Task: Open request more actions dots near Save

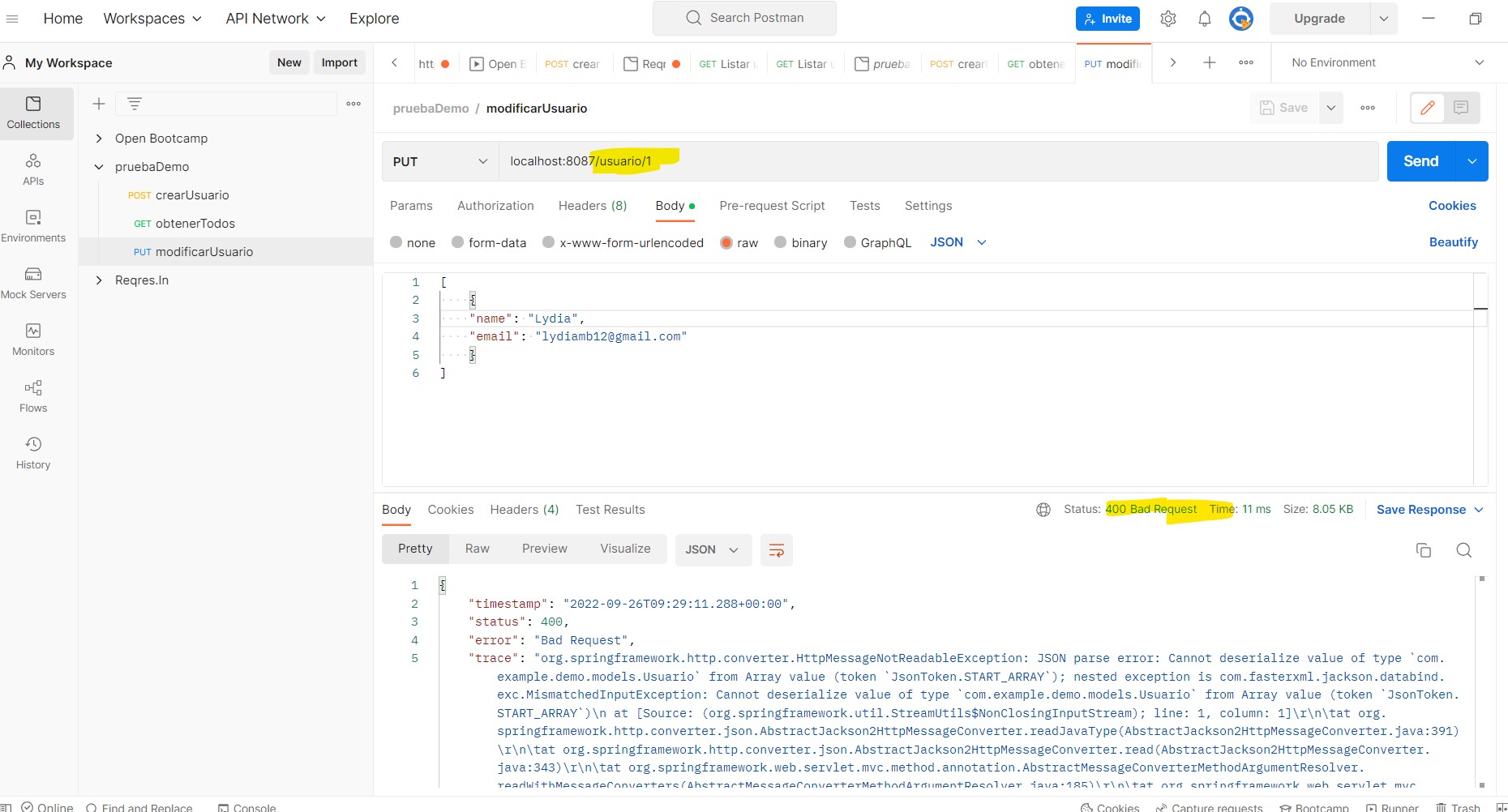Action: [x=1368, y=108]
